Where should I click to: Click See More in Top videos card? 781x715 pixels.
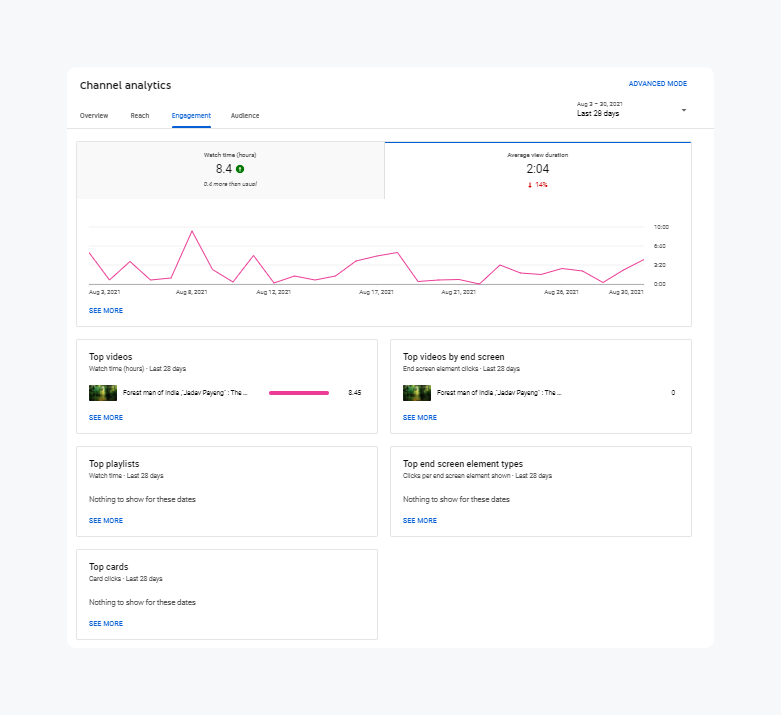point(106,418)
